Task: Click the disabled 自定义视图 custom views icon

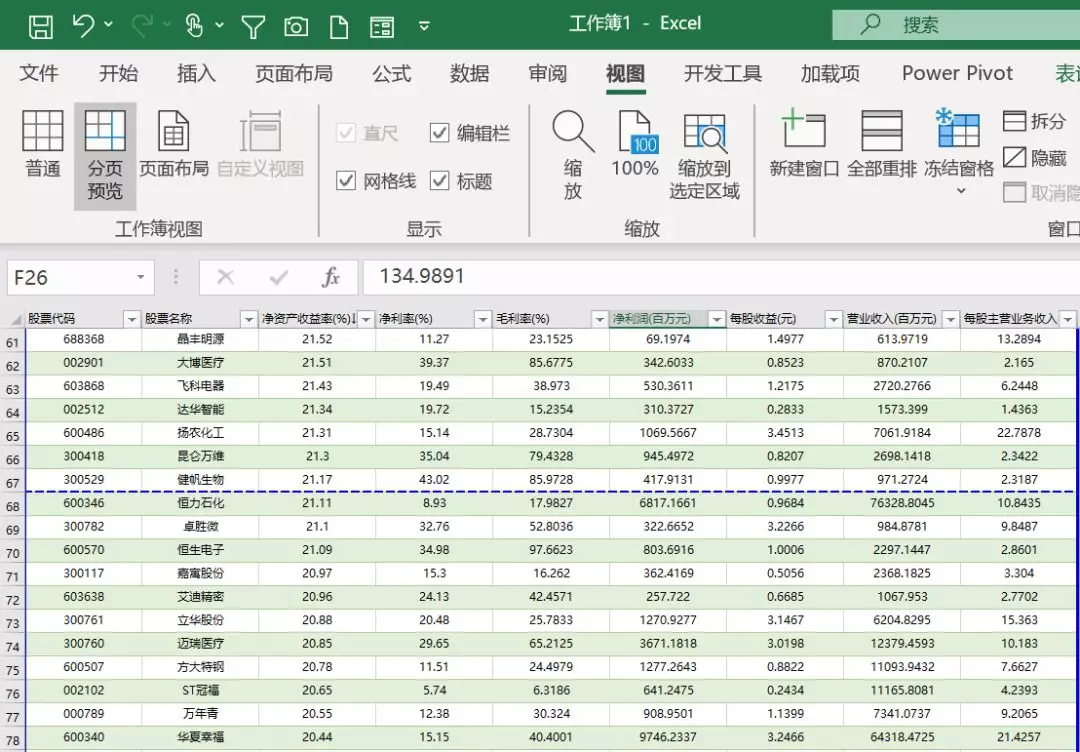Action: click(x=260, y=145)
